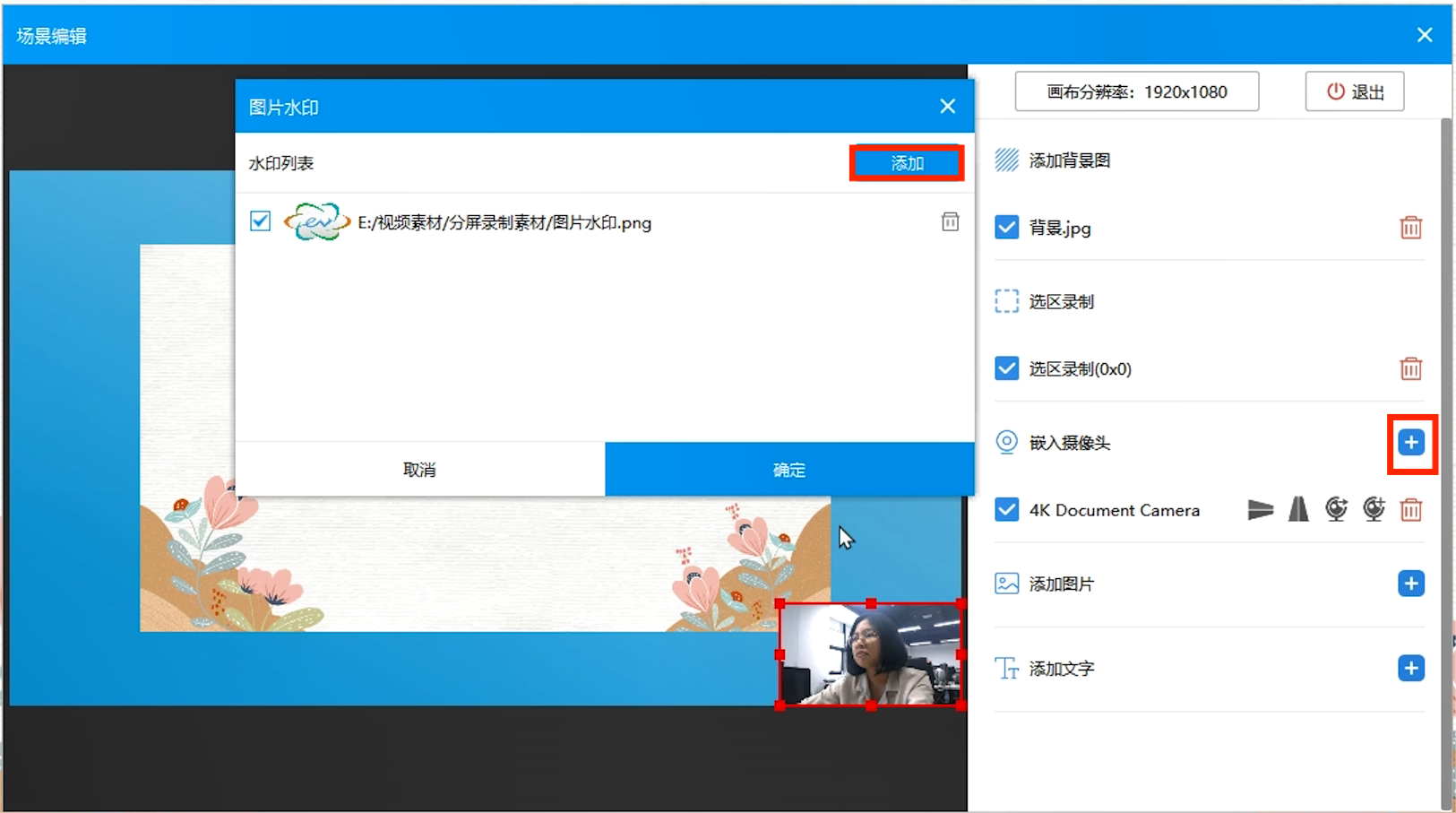Viewport: 1456px width, 813px height.
Task: Click the plus icon next to 添加文字
Action: coord(1410,668)
